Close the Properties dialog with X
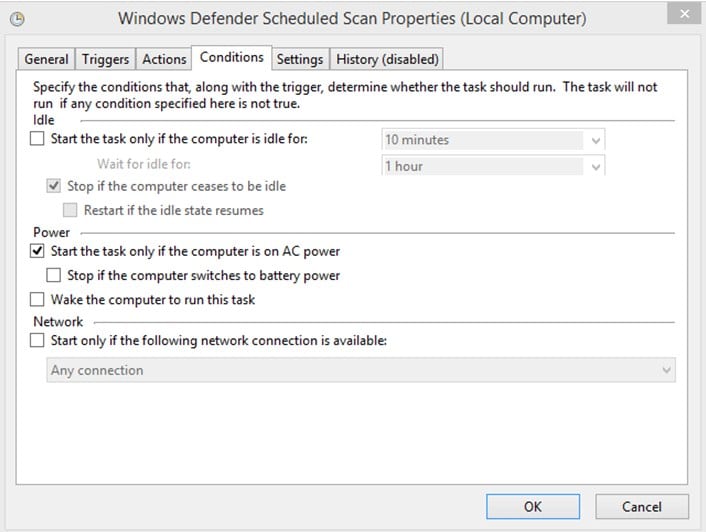This screenshot has height=532, width=706. 684,14
